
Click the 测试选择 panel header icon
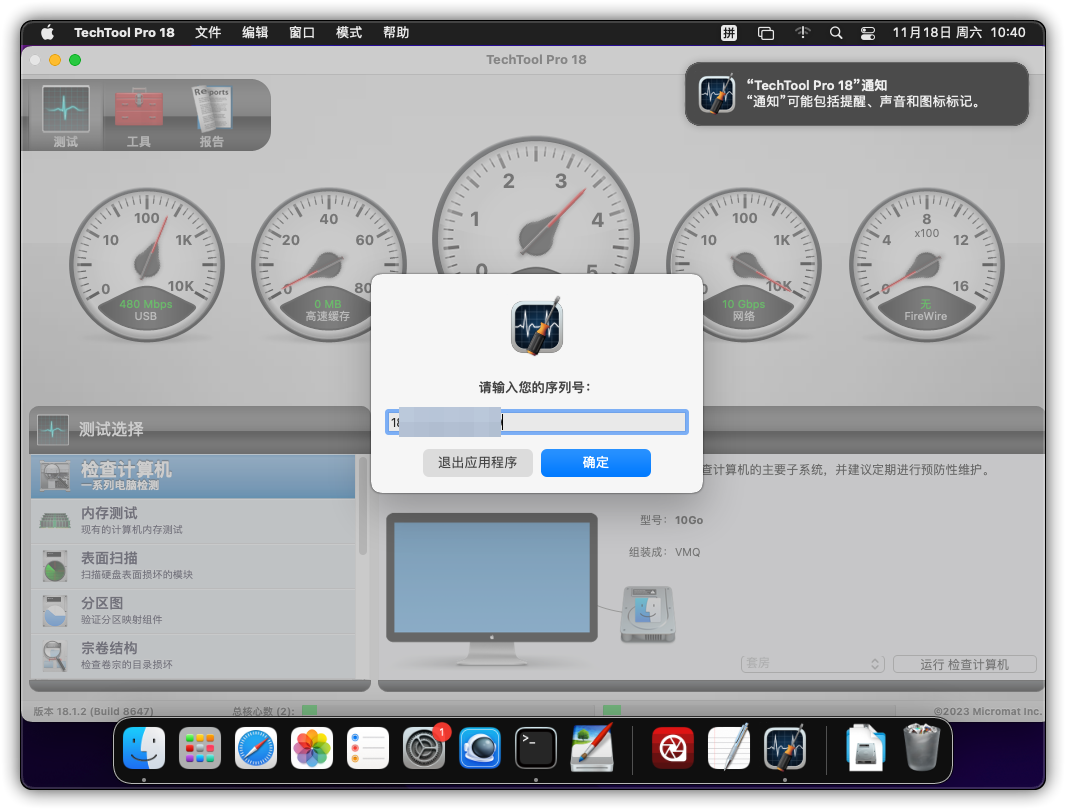pyautogui.click(x=52, y=430)
